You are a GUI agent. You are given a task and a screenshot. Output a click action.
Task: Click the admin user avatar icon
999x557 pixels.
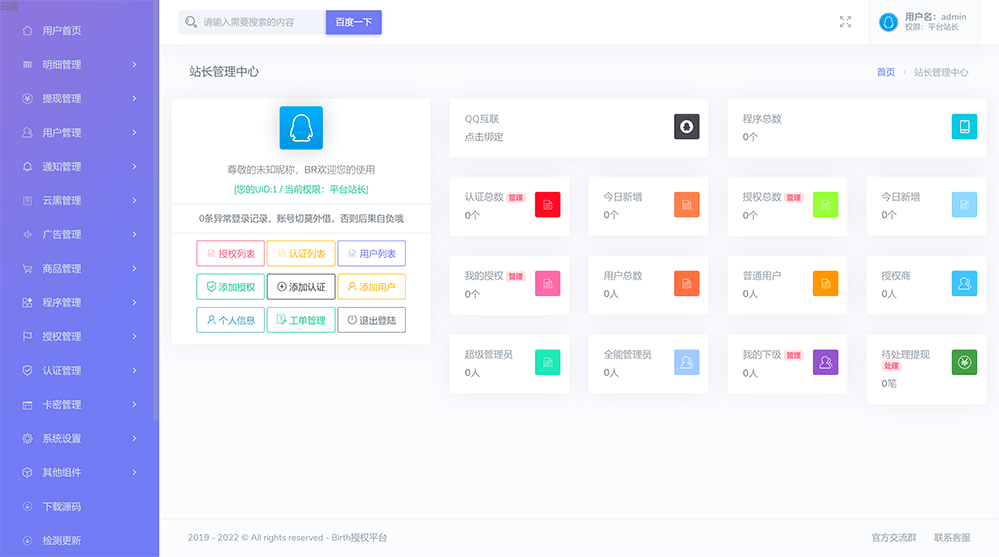pyautogui.click(x=888, y=22)
